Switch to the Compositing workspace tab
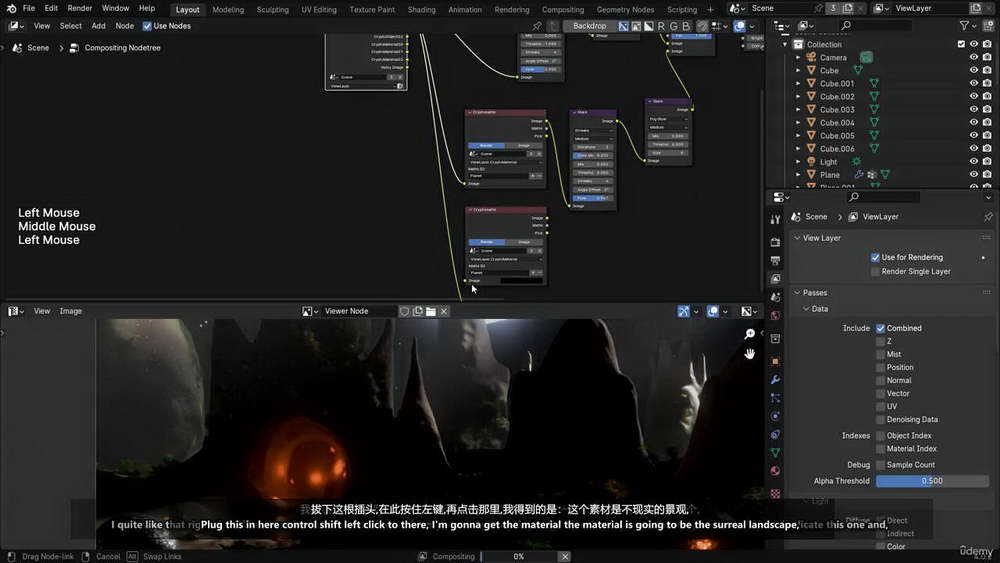 coord(562,10)
